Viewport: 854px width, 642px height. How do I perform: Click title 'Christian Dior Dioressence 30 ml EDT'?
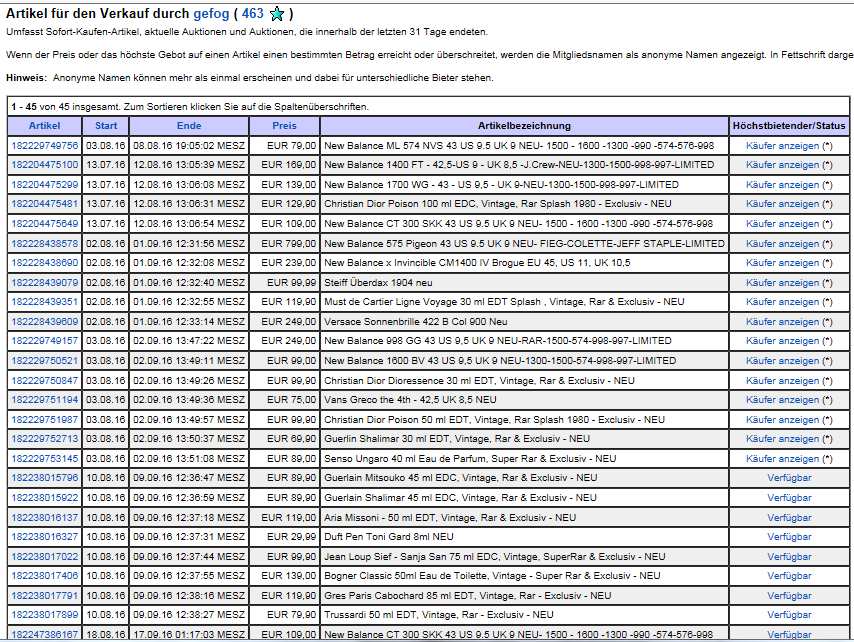pyautogui.click(x=479, y=381)
